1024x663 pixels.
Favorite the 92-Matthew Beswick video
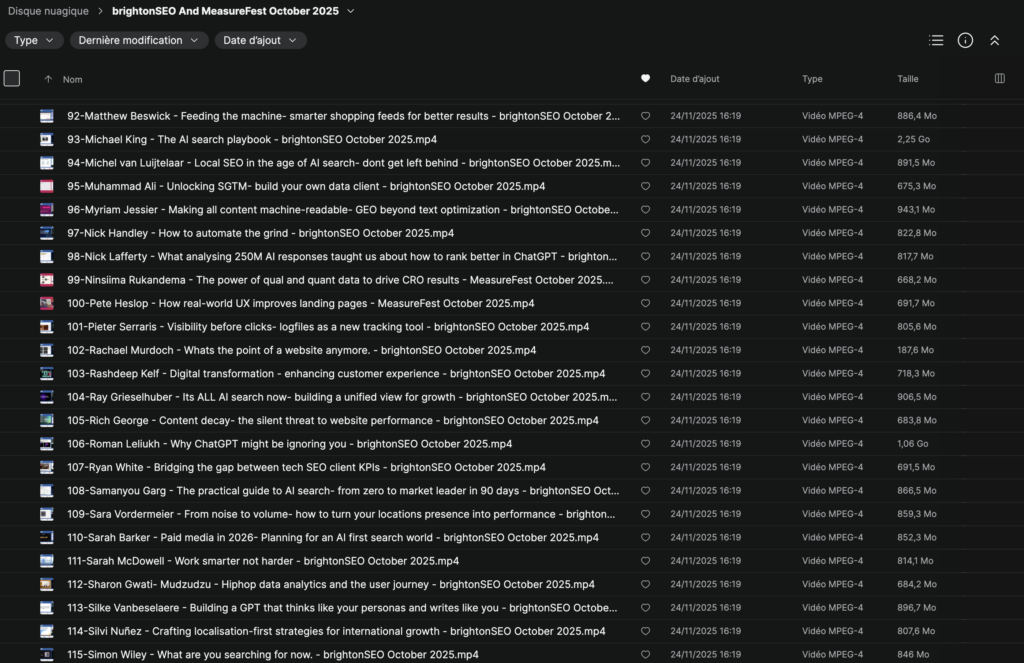(x=645, y=116)
